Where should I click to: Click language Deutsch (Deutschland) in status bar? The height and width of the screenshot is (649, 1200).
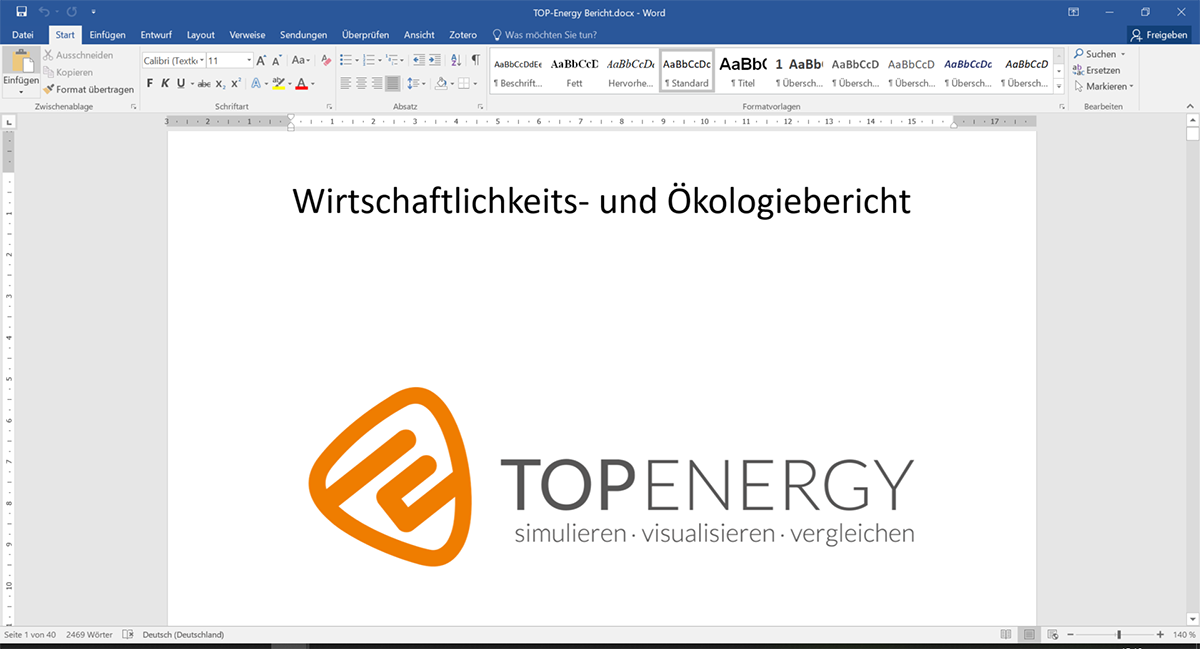pyautogui.click(x=183, y=635)
